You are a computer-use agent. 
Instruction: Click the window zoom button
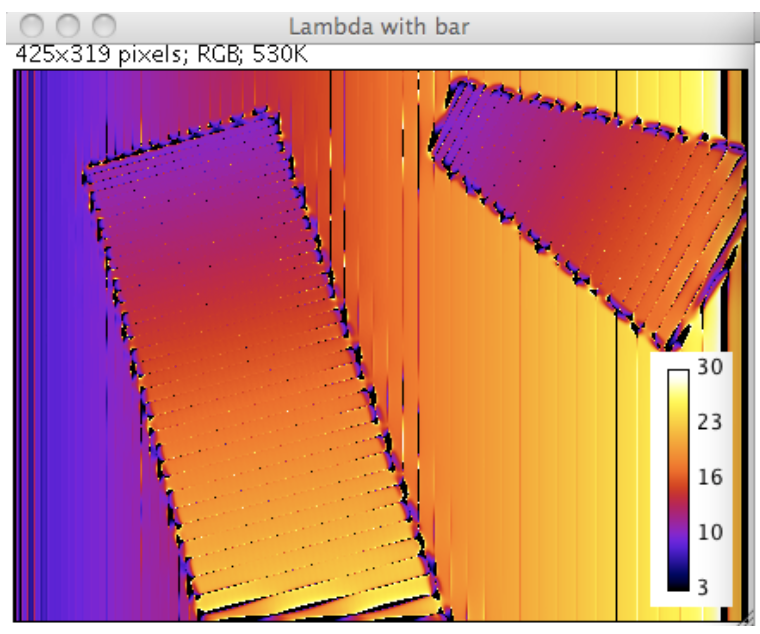(104, 23)
